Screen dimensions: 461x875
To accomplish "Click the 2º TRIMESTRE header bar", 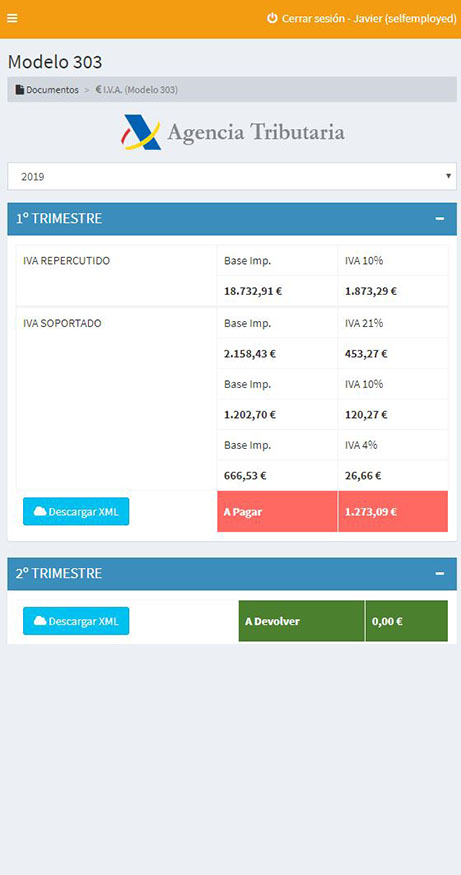I will coord(232,574).
